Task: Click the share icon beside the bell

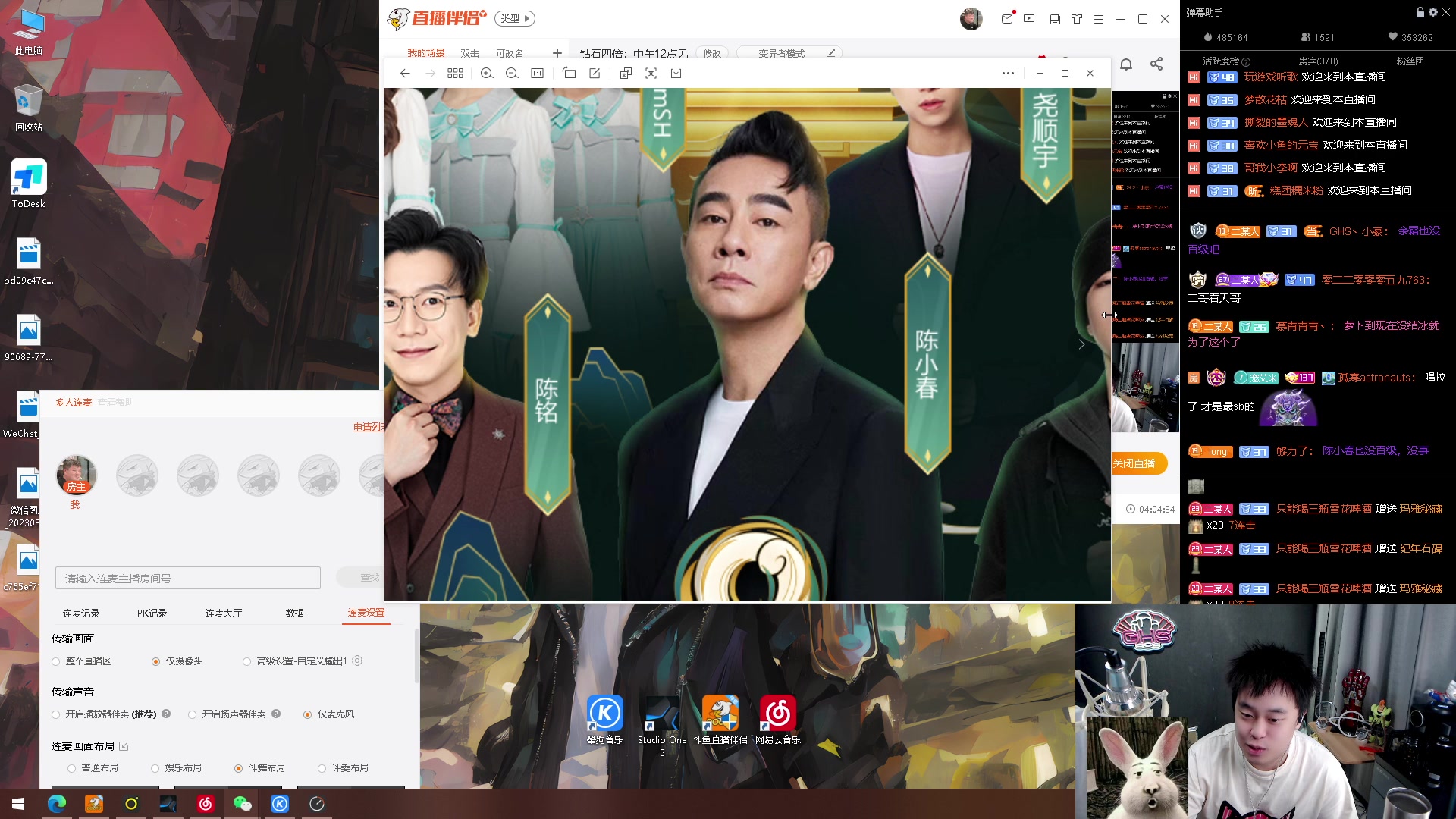Action: coord(1156,64)
